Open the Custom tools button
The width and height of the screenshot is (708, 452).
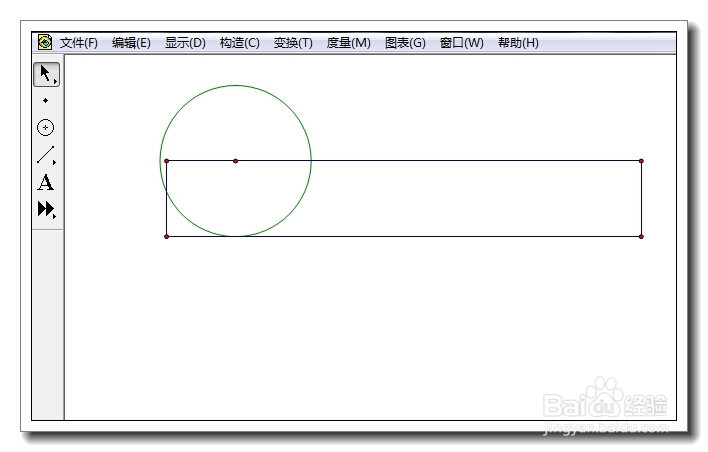point(46,209)
